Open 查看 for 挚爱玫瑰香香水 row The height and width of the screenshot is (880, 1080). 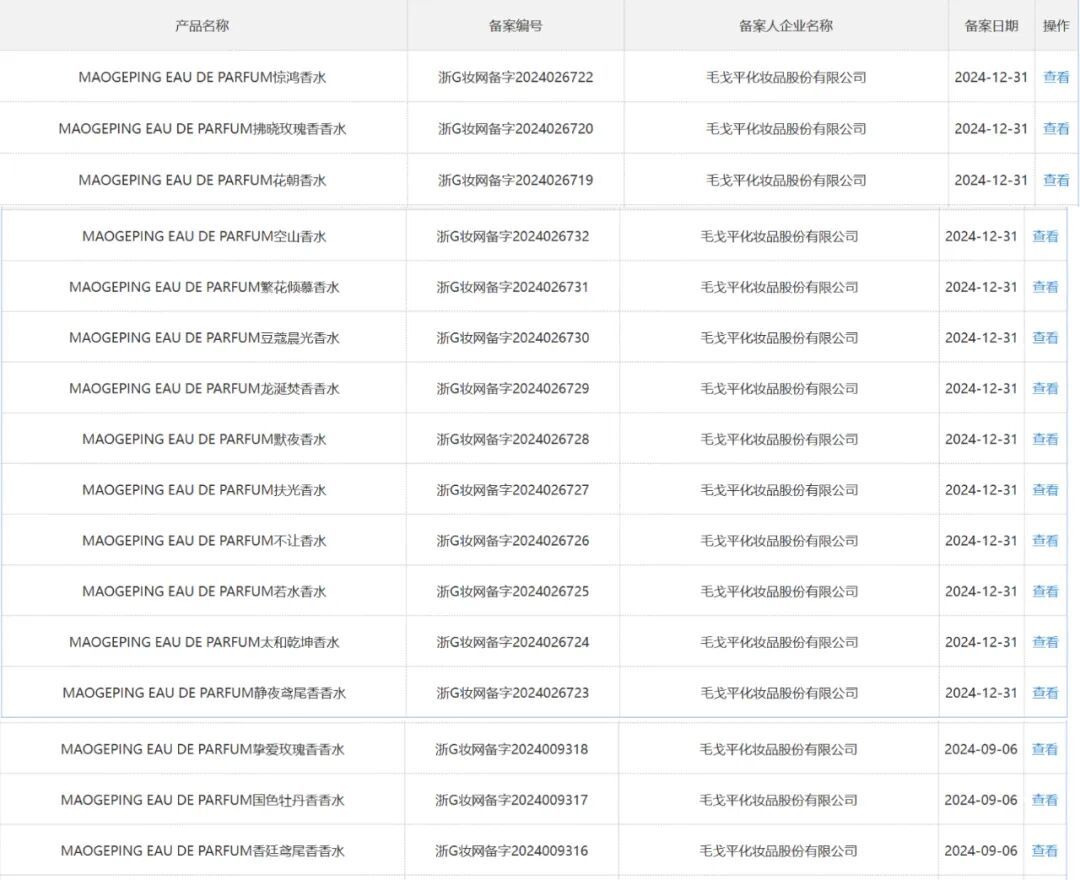1044,749
